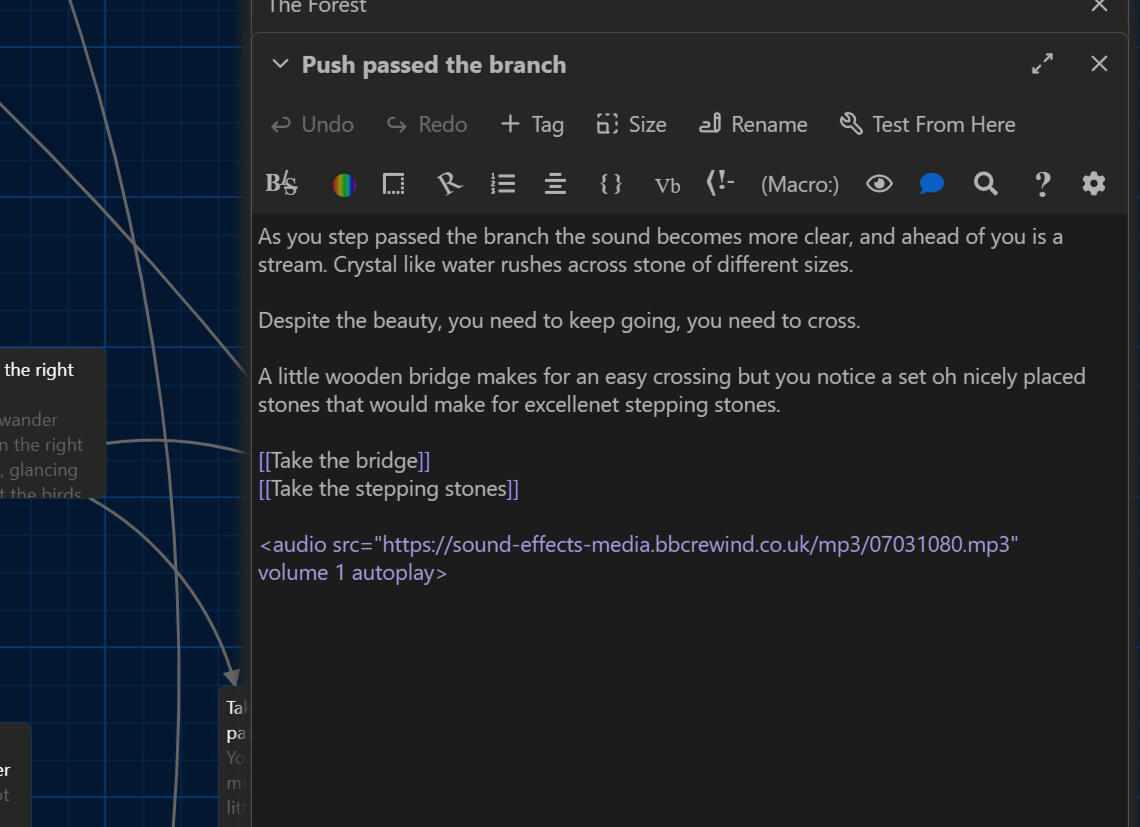Image resolution: width=1140 pixels, height=827 pixels.
Task: Click the Test From Here button
Action: (927, 124)
